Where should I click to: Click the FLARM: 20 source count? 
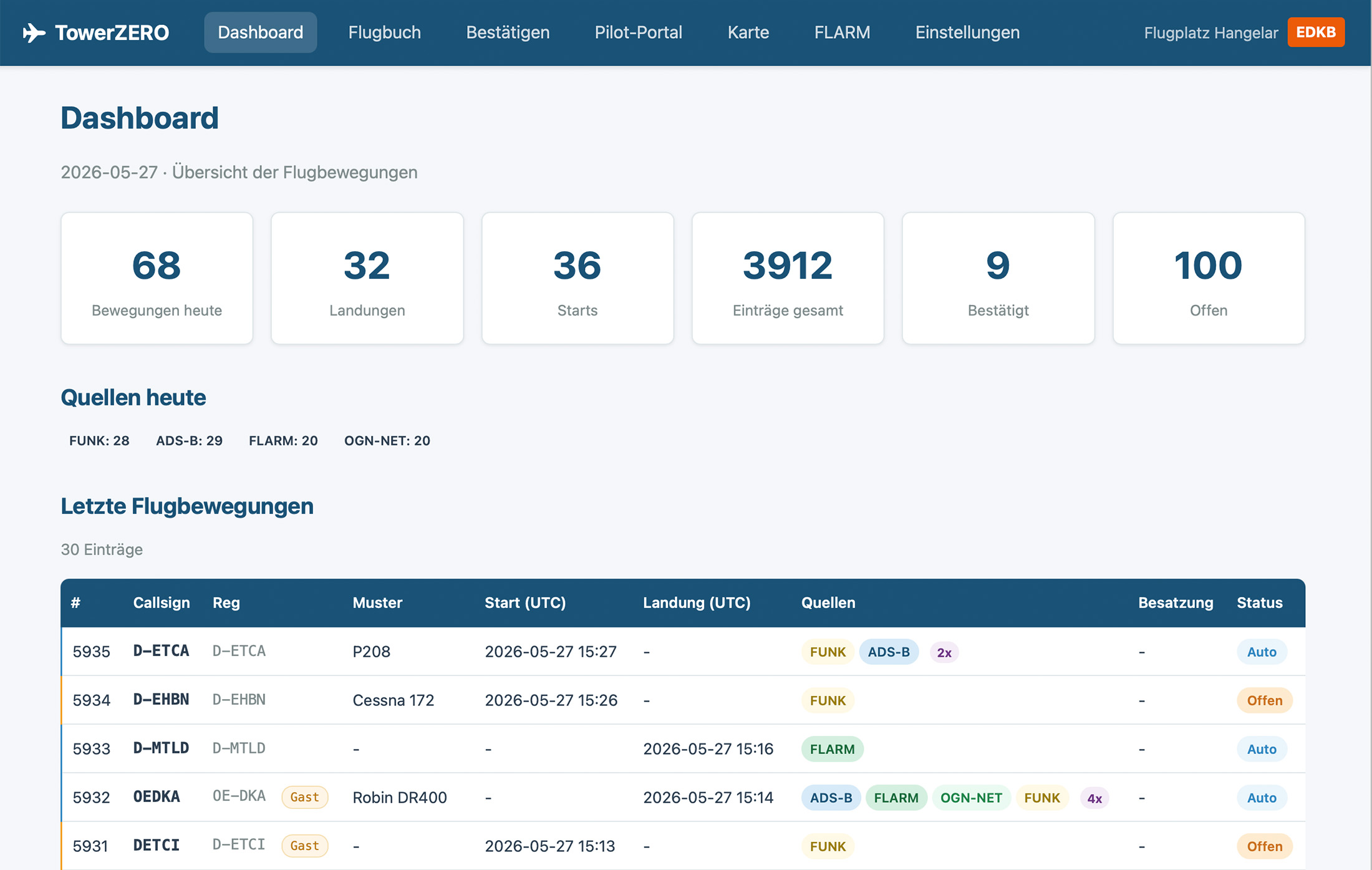[283, 440]
